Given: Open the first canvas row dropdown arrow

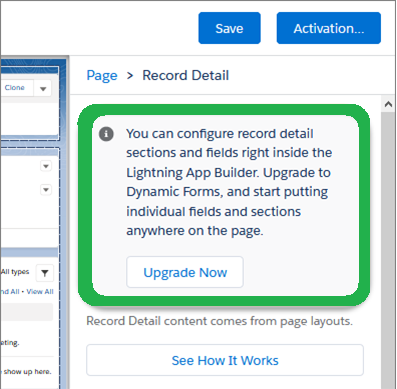Looking at the screenshot, I should click(46, 166).
